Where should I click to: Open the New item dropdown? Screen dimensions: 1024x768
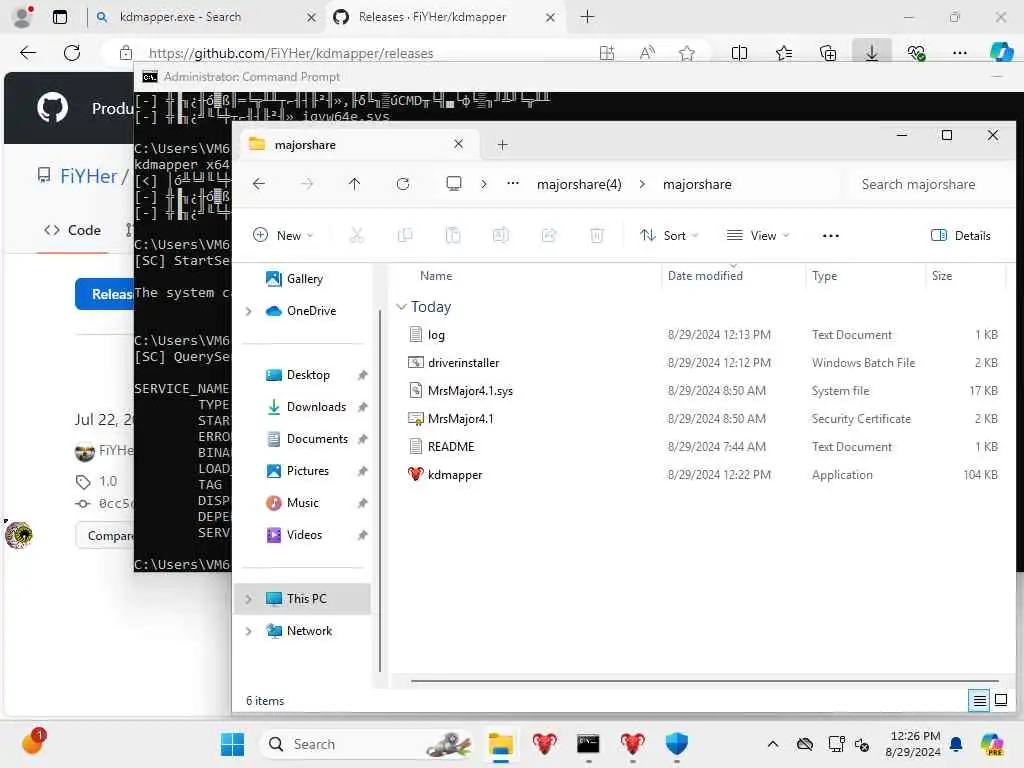pyautogui.click(x=283, y=236)
